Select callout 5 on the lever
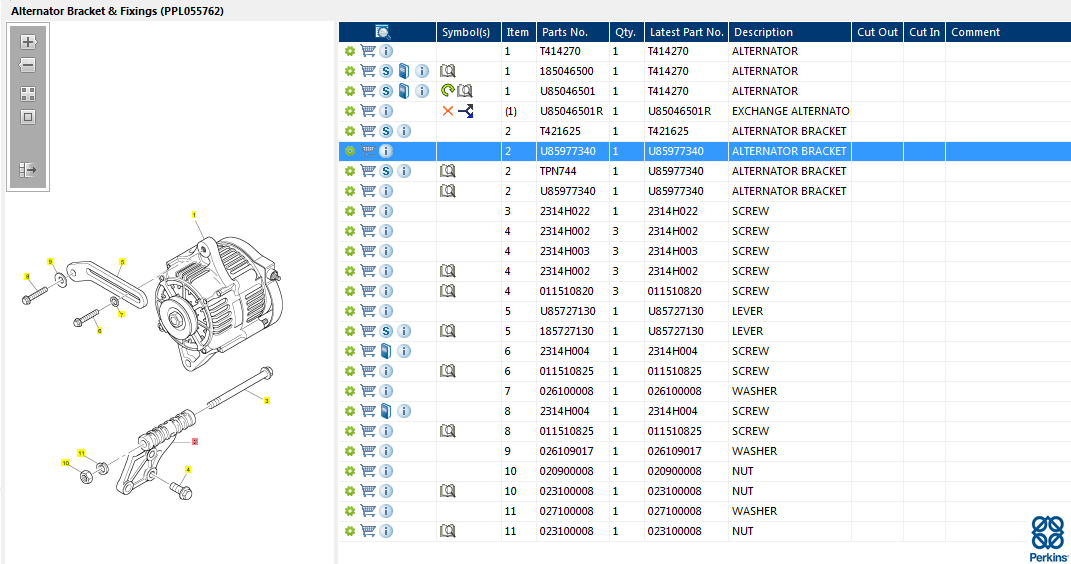 pyautogui.click(x=122, y=262)
